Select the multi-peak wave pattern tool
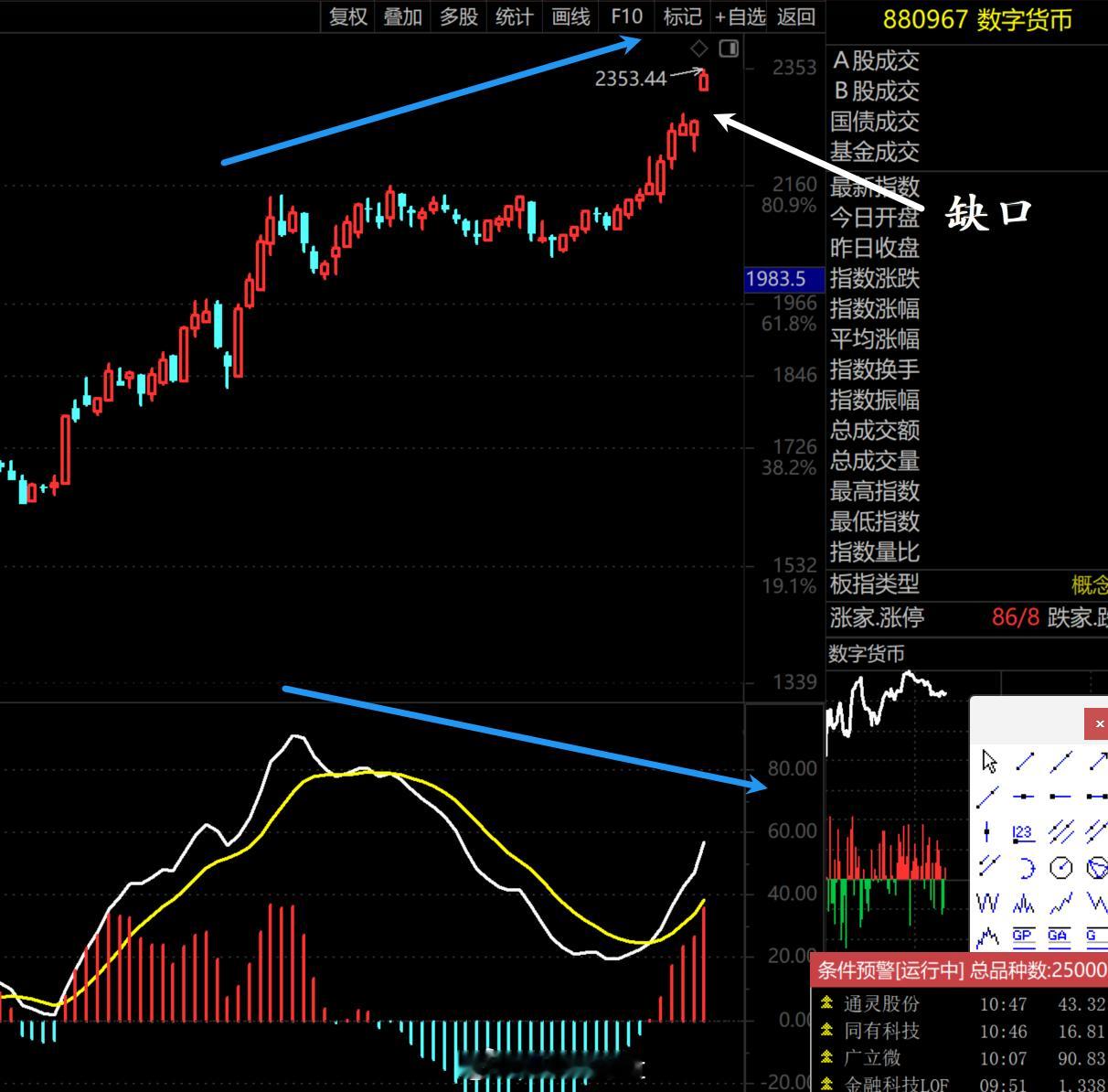 point(1025,902)
